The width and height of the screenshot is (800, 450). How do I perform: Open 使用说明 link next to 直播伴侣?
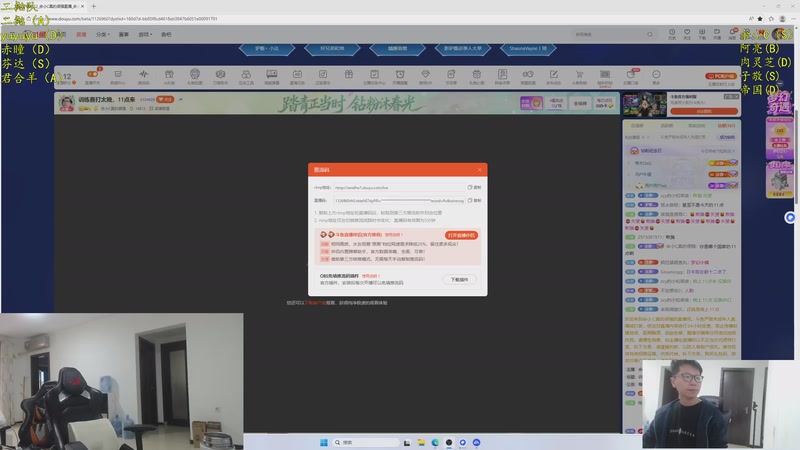[x=393, y=235]
